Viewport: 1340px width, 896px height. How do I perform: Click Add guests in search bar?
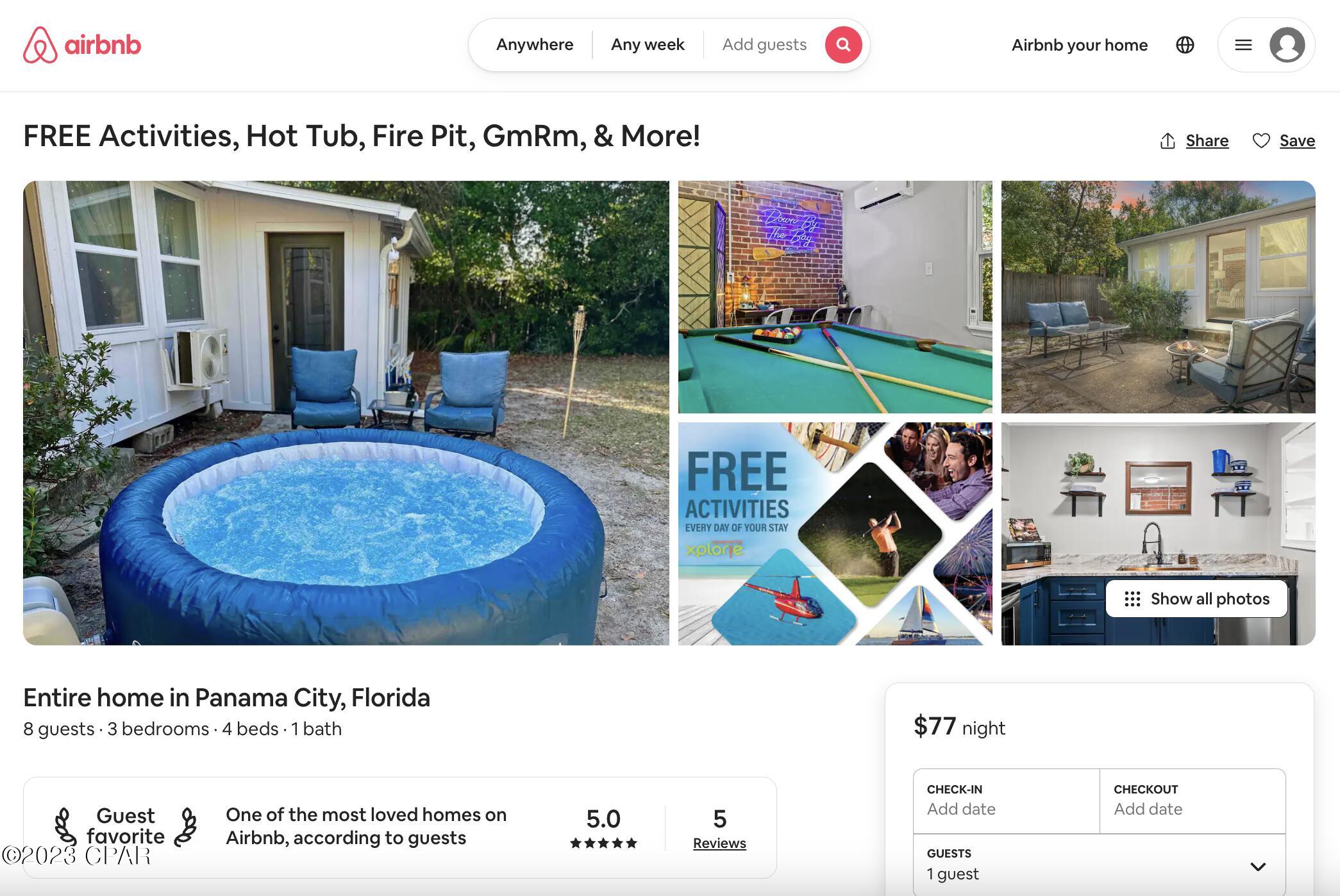(x=764, y=45)
